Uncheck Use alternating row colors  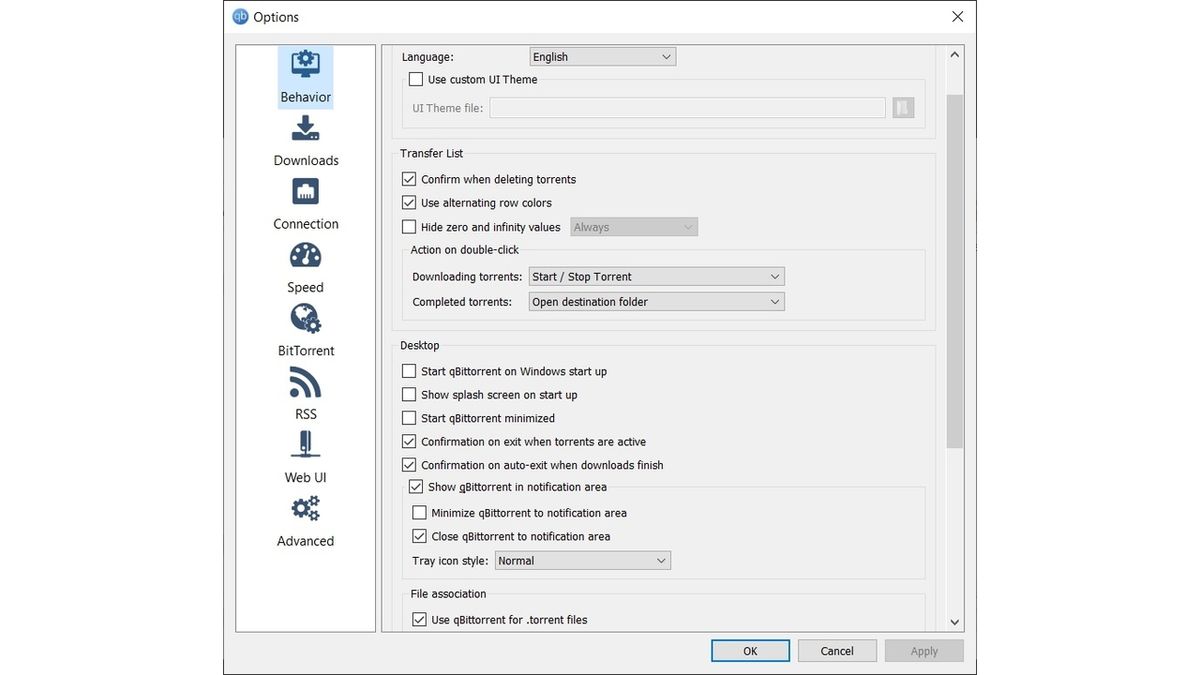[x=408, y=201]
